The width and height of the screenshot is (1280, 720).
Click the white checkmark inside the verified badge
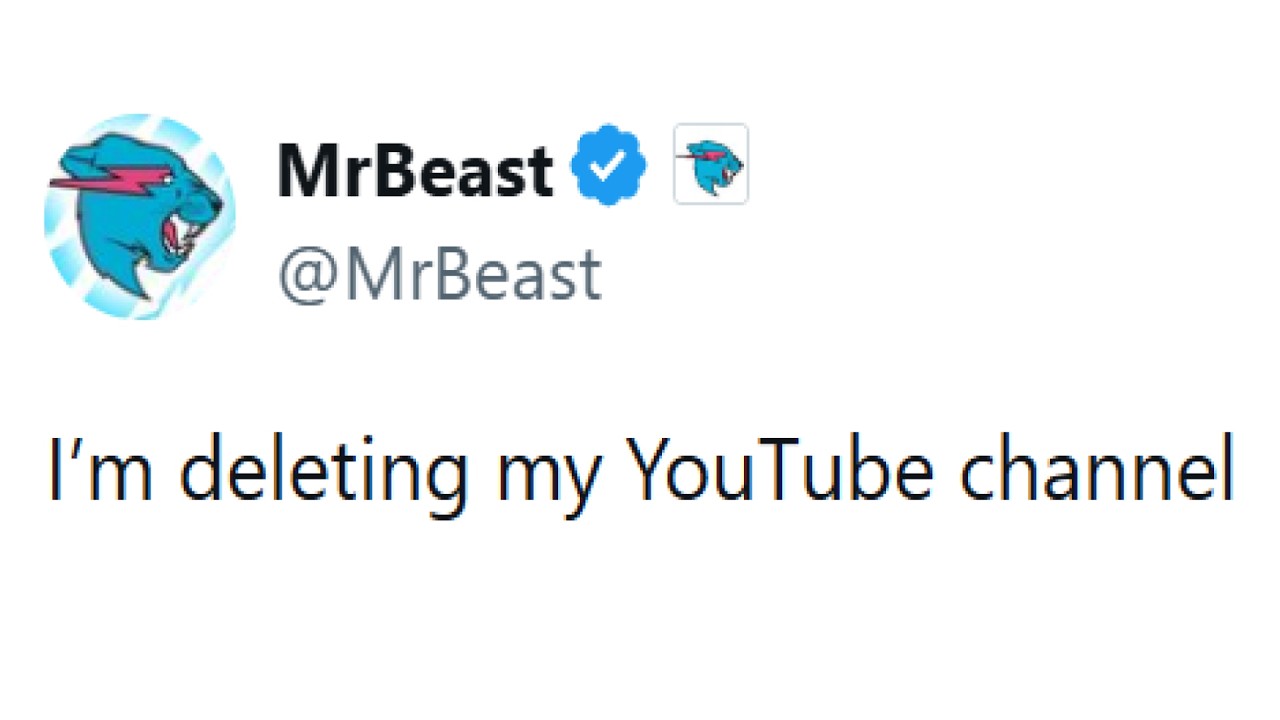click(608, 167)
